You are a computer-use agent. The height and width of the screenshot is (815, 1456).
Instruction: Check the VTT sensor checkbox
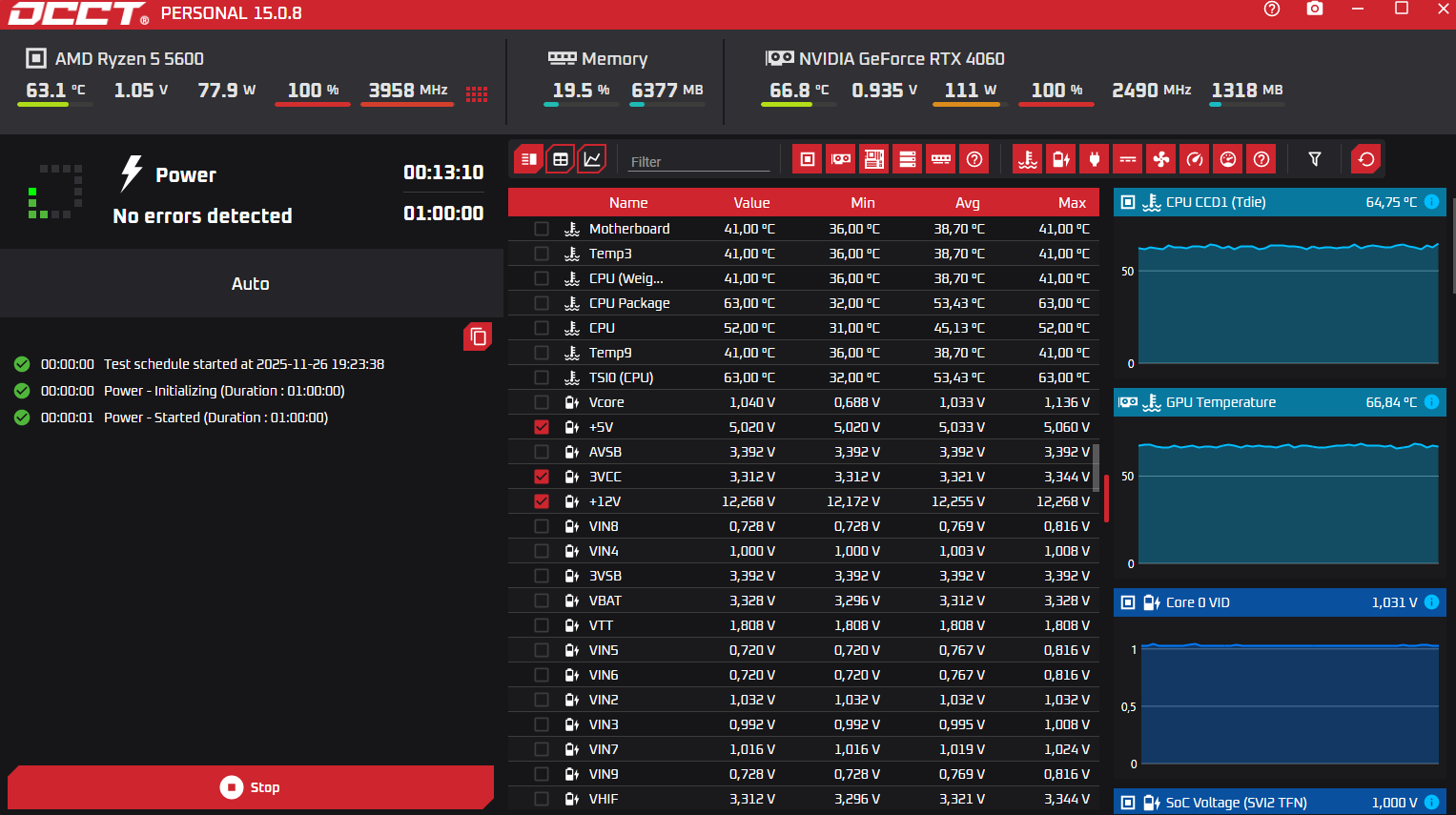(542, 625)
